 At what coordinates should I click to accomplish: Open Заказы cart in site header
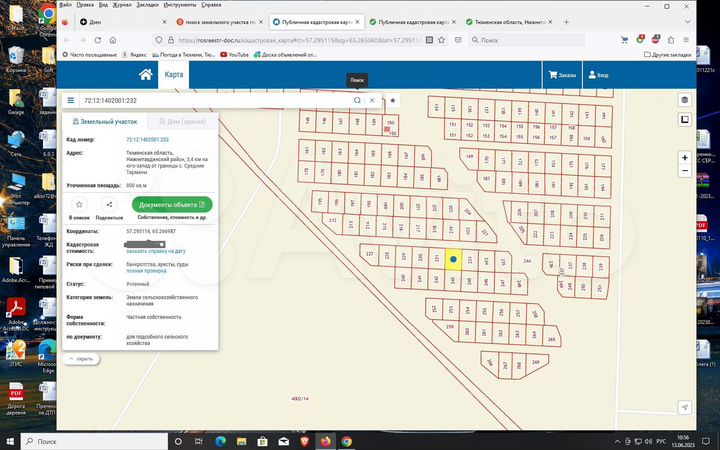(x=562, y=74)
